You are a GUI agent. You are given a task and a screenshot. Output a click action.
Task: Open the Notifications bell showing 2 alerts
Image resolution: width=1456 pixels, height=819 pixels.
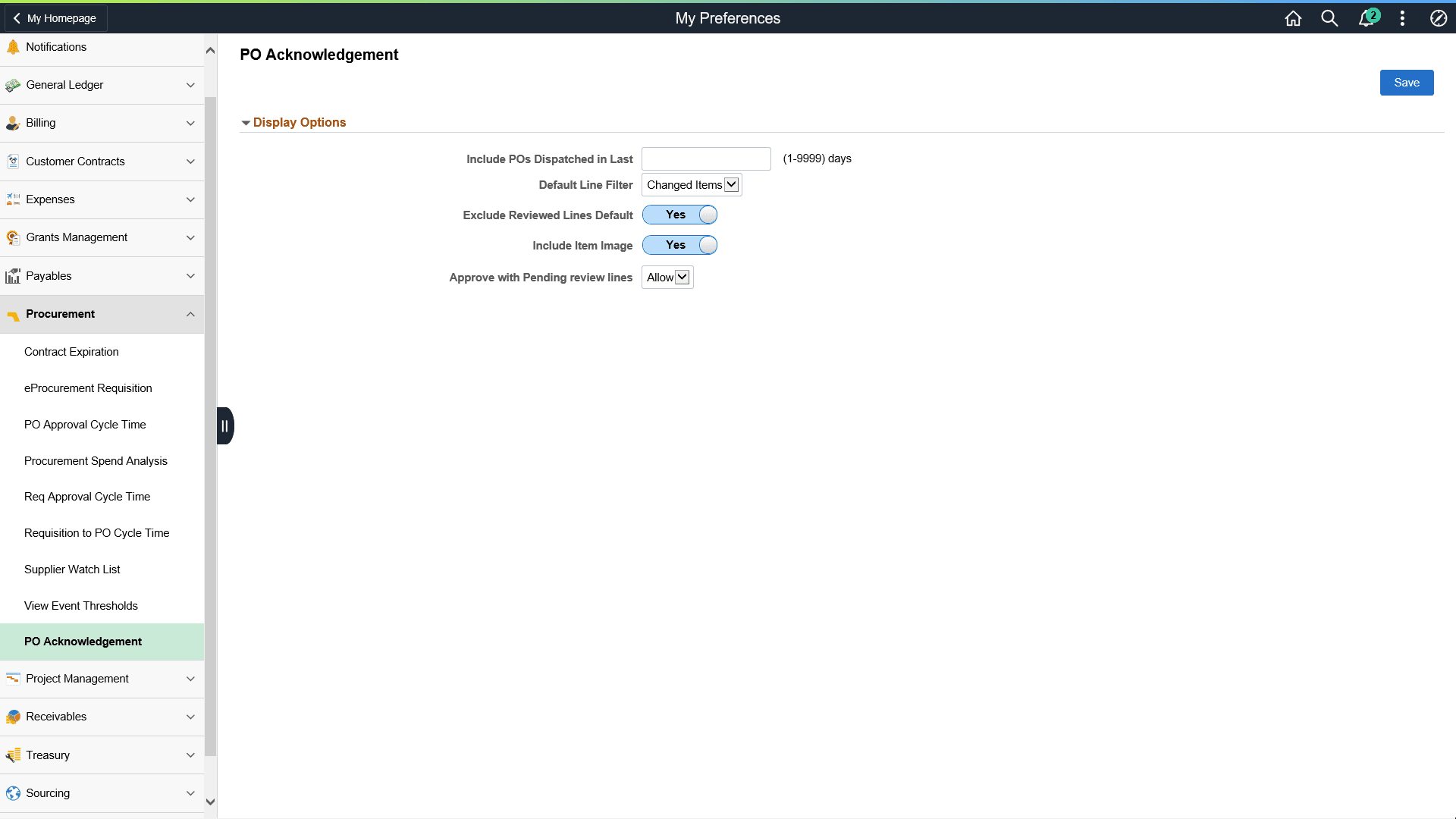[x=1366, y=17]
